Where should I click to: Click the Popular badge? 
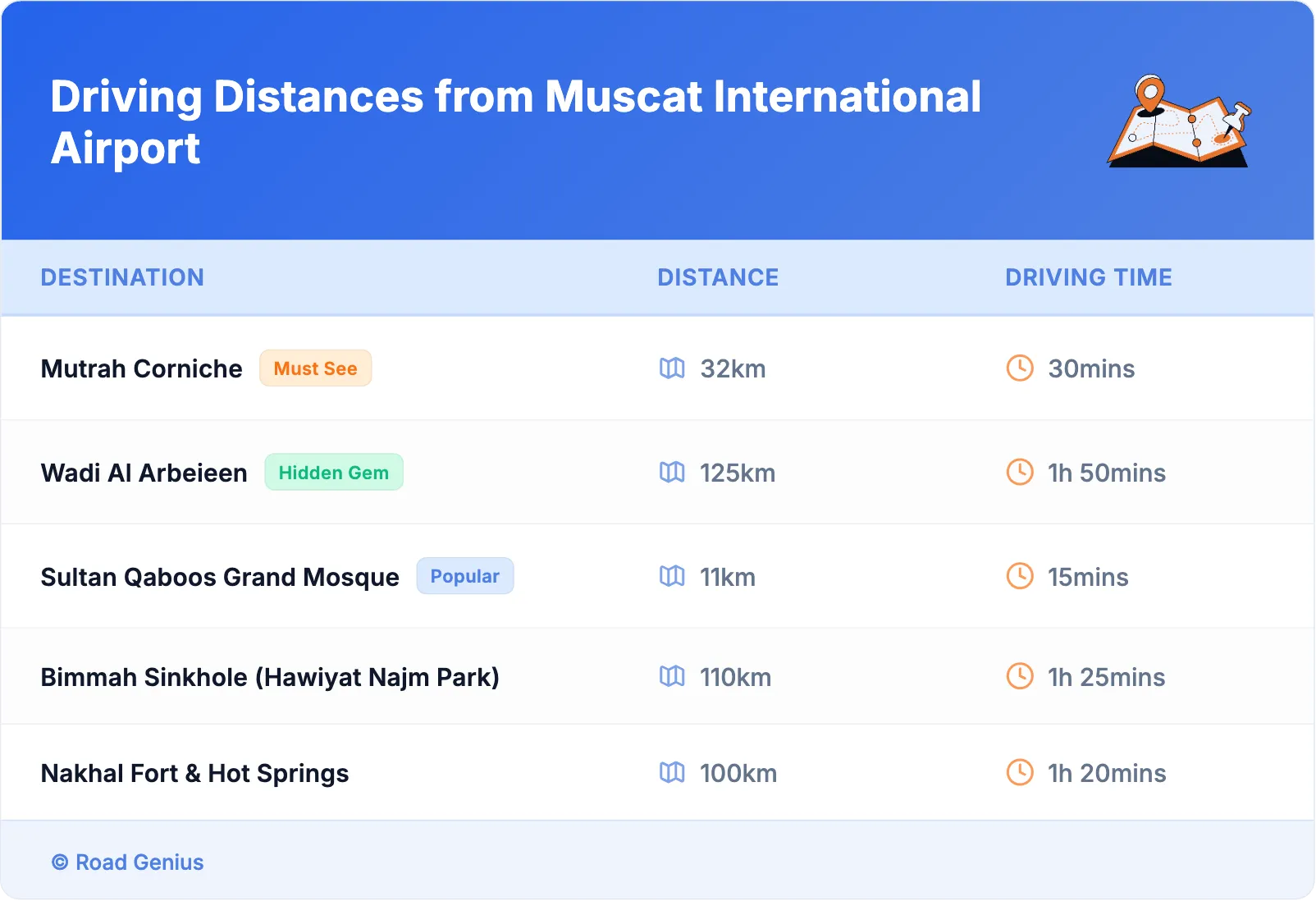(465, 577)
